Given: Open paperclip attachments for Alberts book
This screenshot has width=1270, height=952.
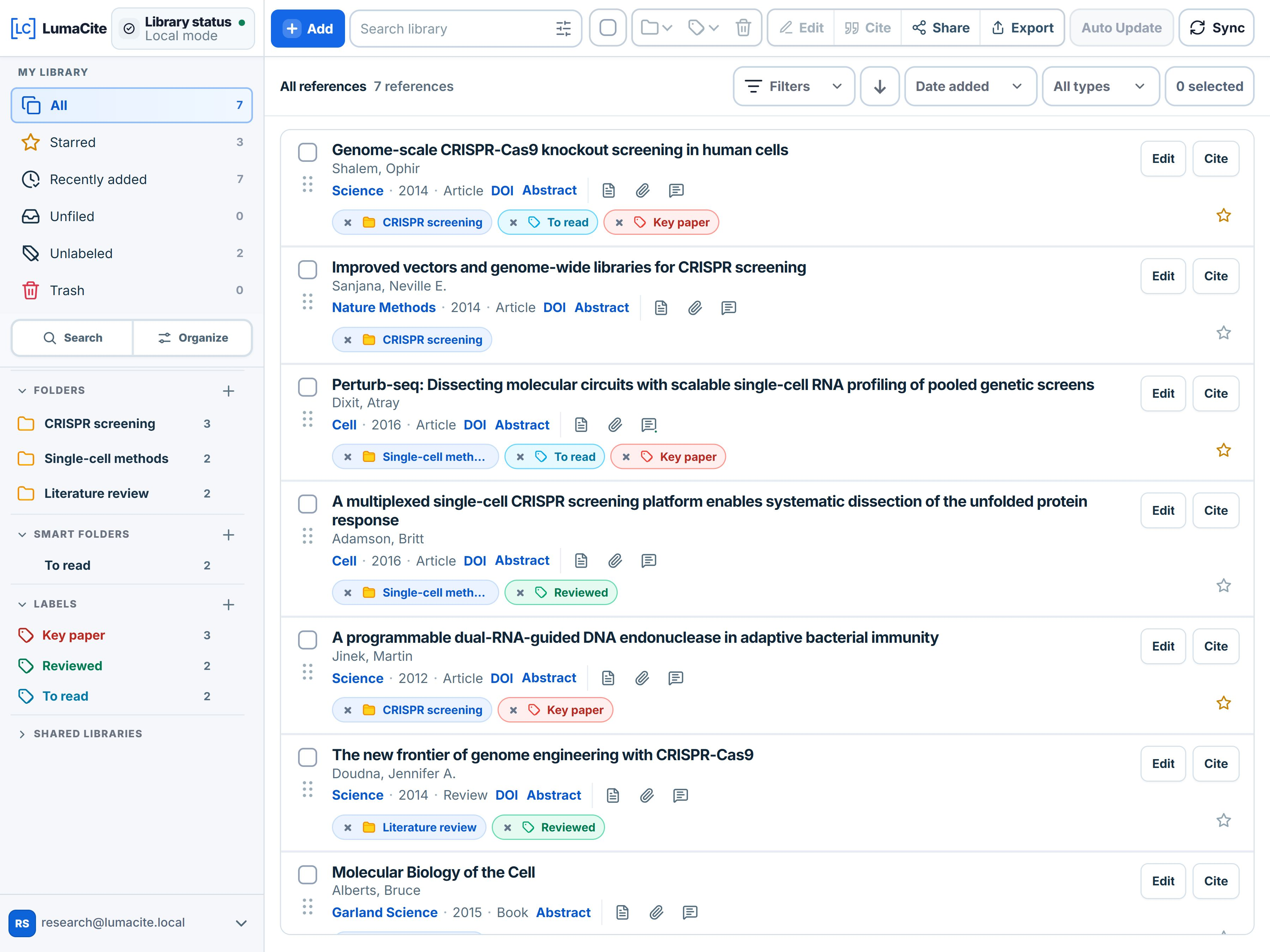Looking at the screenshot, I should pos(656,913).
